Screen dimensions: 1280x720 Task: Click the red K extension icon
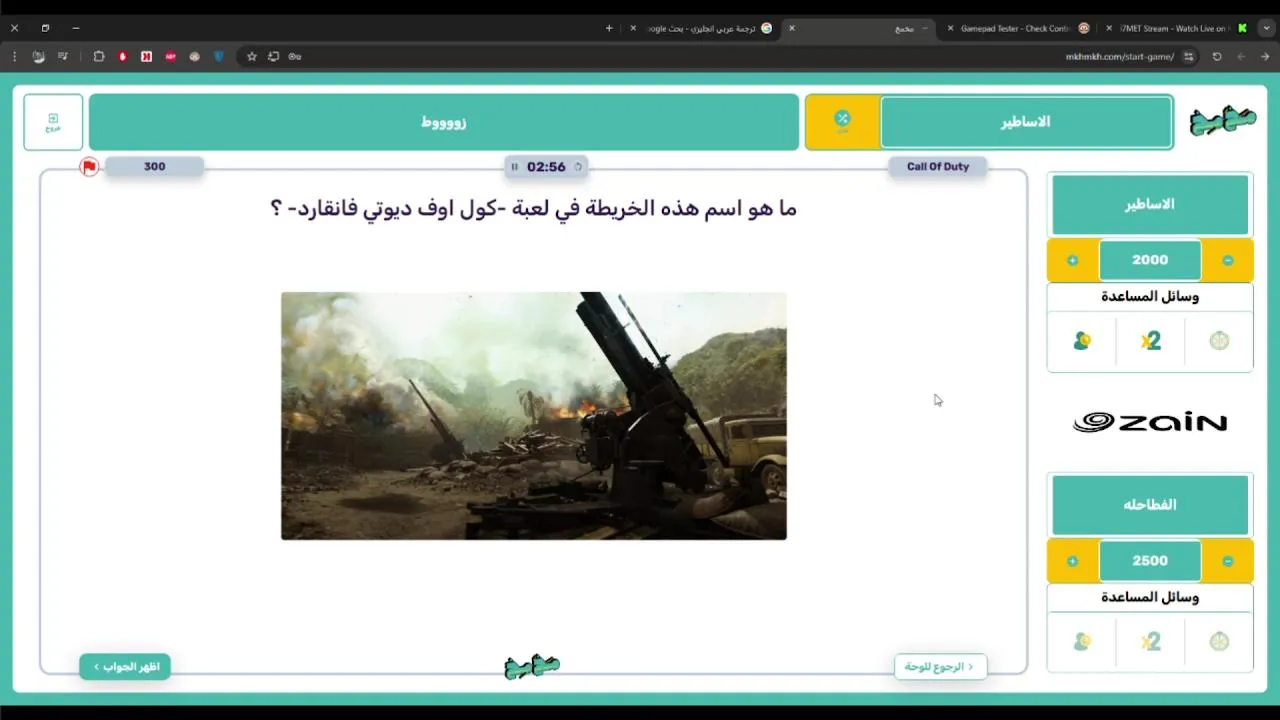point(146,57)
